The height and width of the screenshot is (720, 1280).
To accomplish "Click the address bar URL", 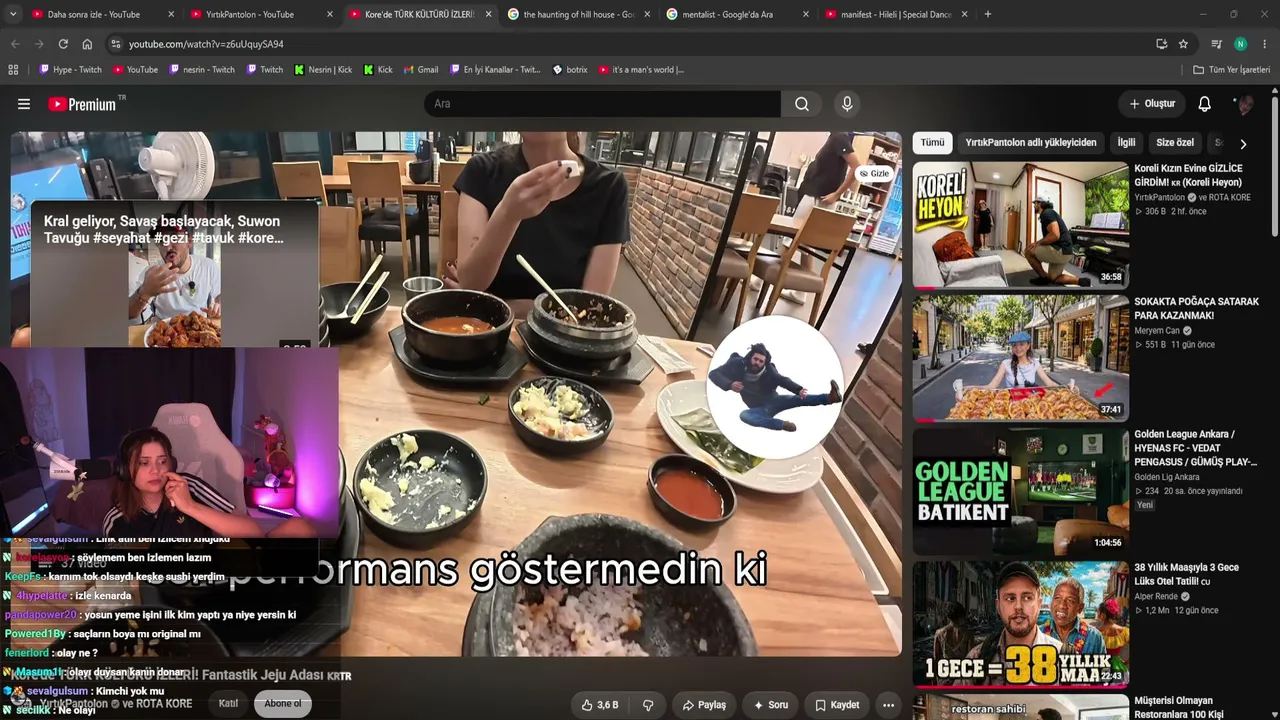I will coord(206,44).
